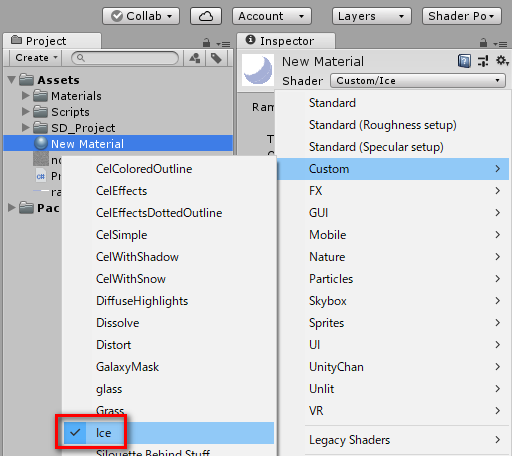Select the Distort shader
This screenshot has width=512, height=456.
[169, 345]
